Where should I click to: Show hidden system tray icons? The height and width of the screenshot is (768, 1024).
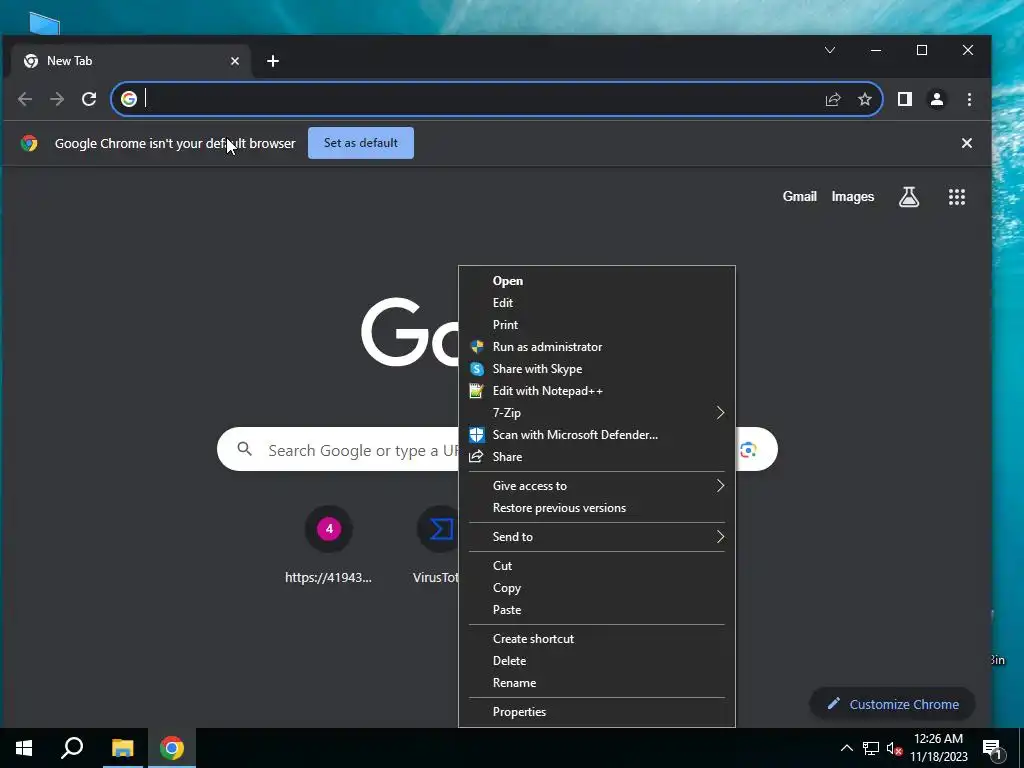pyautogui.click(x=846, y=748)
